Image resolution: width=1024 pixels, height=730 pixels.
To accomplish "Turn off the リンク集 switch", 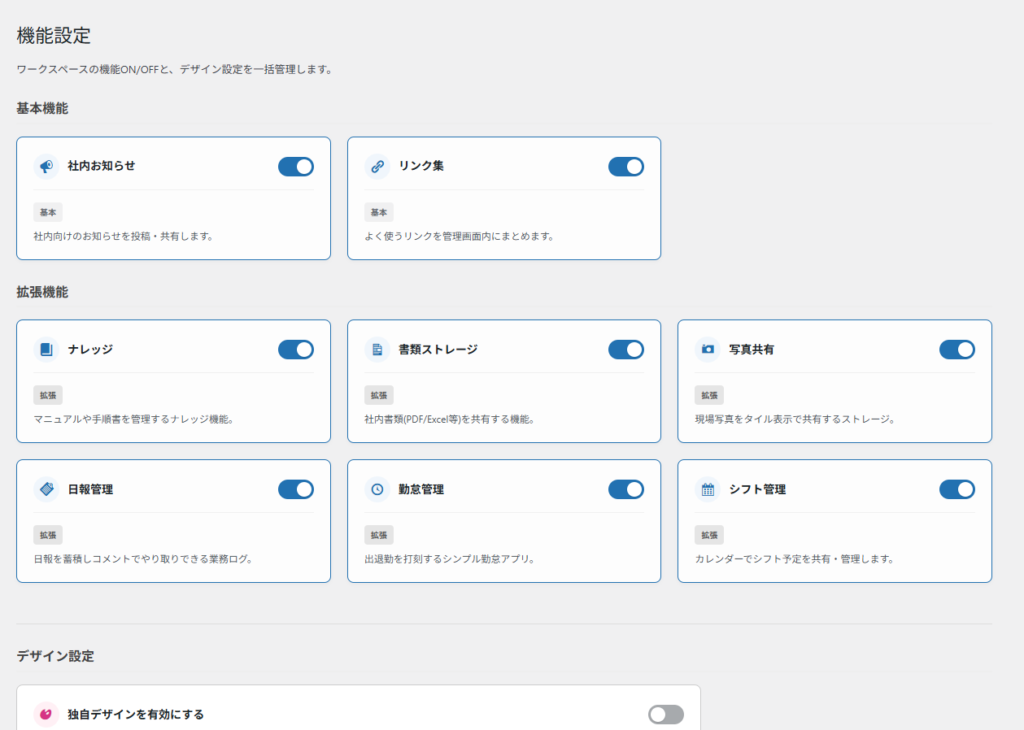I will click(x=626, y=166).
